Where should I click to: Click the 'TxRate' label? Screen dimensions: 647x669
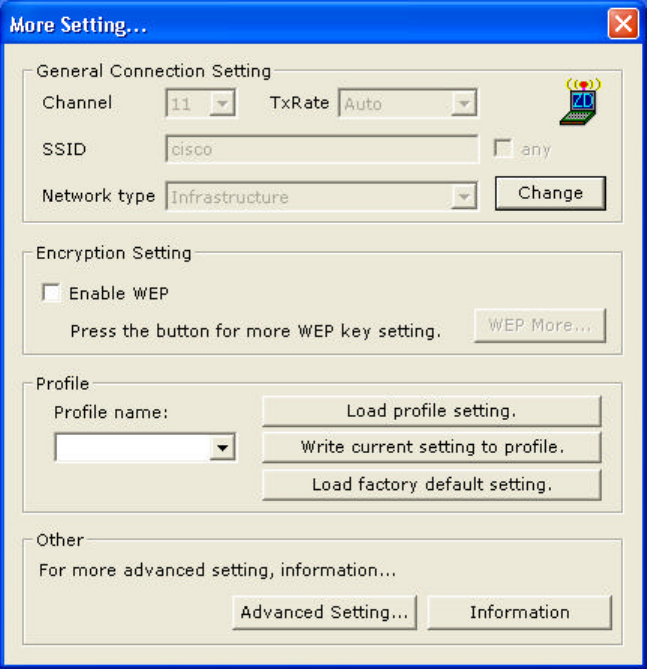pyautogui.click(x=300, y=103)
